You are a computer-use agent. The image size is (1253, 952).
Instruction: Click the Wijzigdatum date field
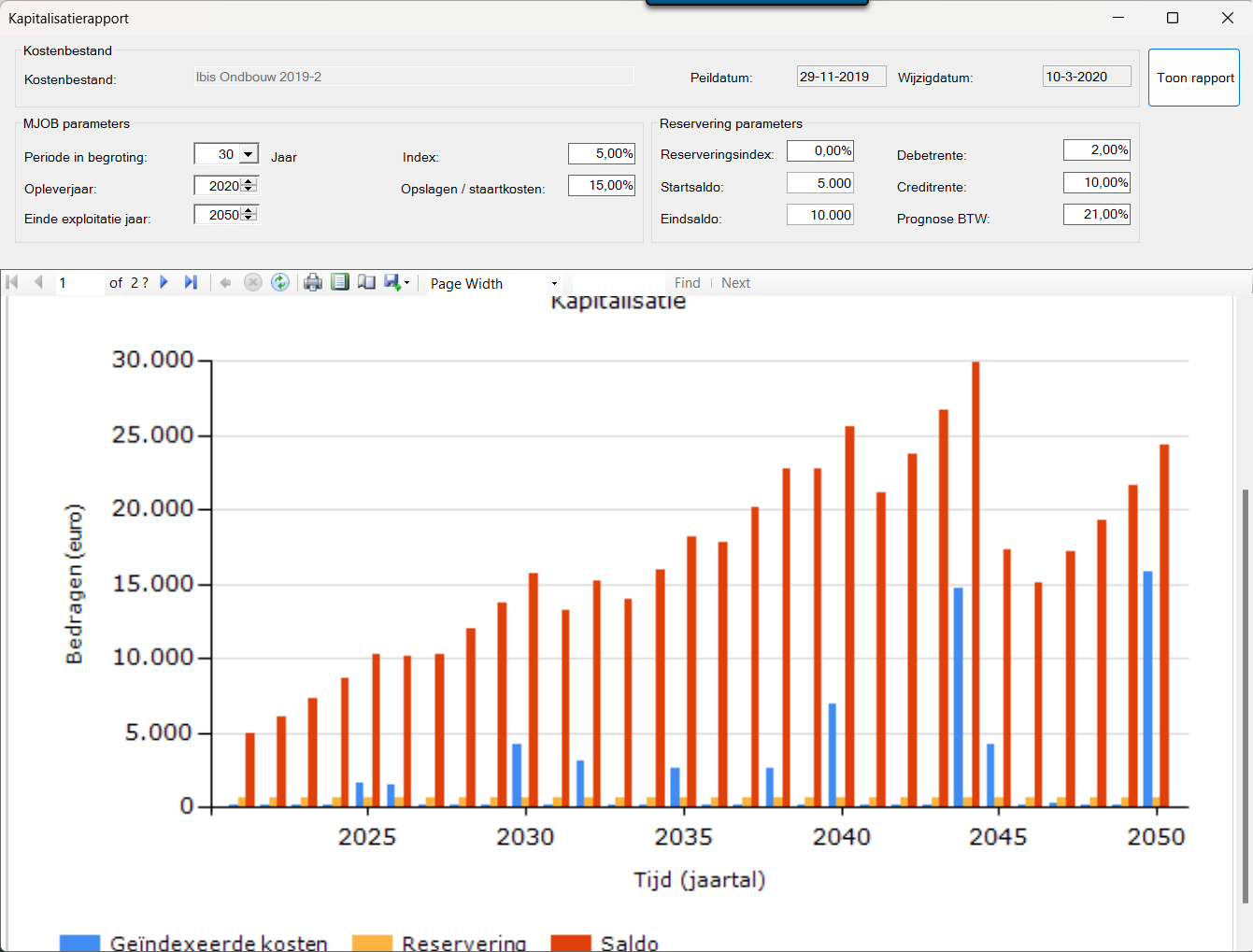1087,77
